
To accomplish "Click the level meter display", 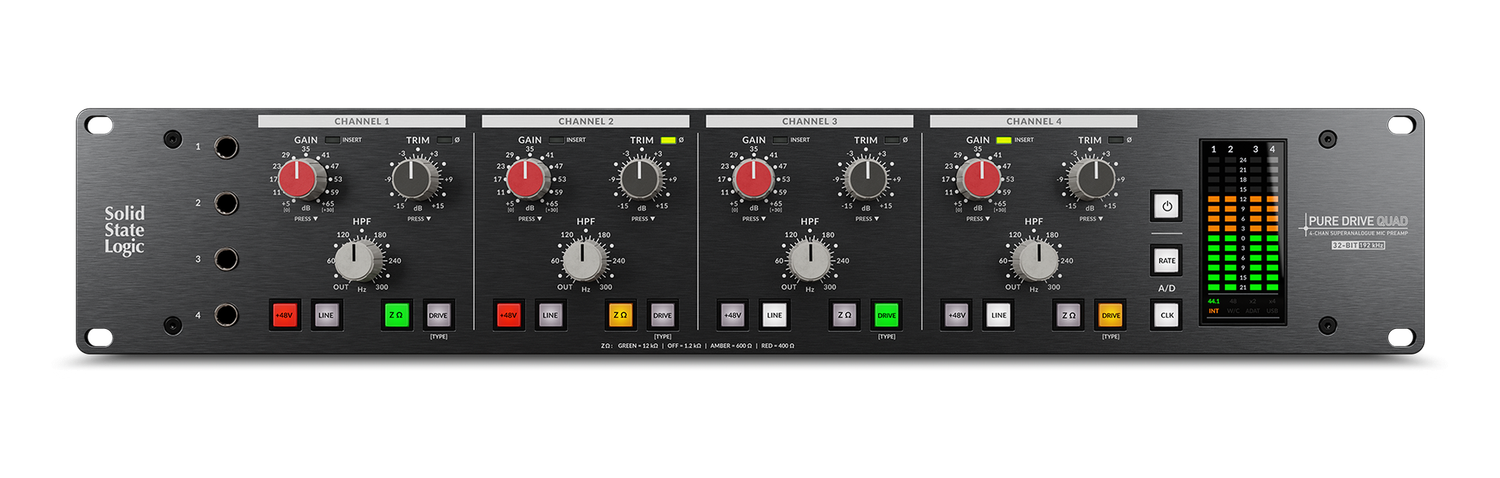I will [1243, 232].
